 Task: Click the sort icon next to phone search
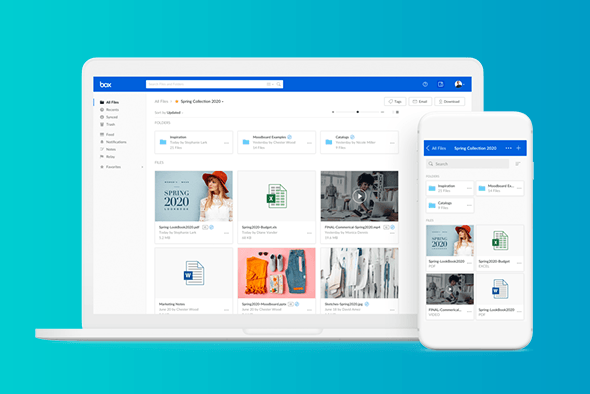pos(518,164)
